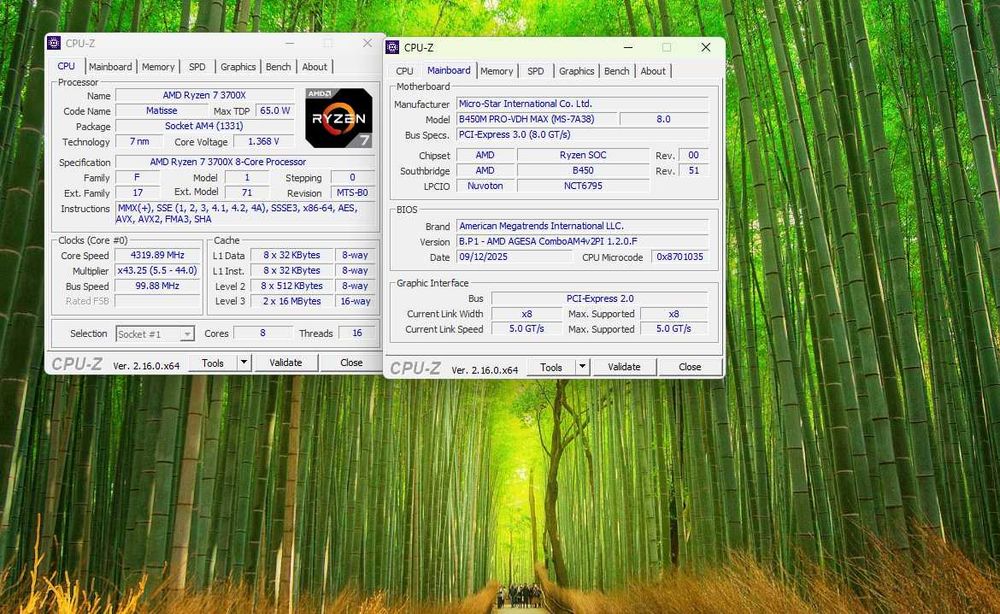Screen dimensions: 1000x614
Task: Click Core Speed value 4319.89 MHz
Action: [157, 255]
